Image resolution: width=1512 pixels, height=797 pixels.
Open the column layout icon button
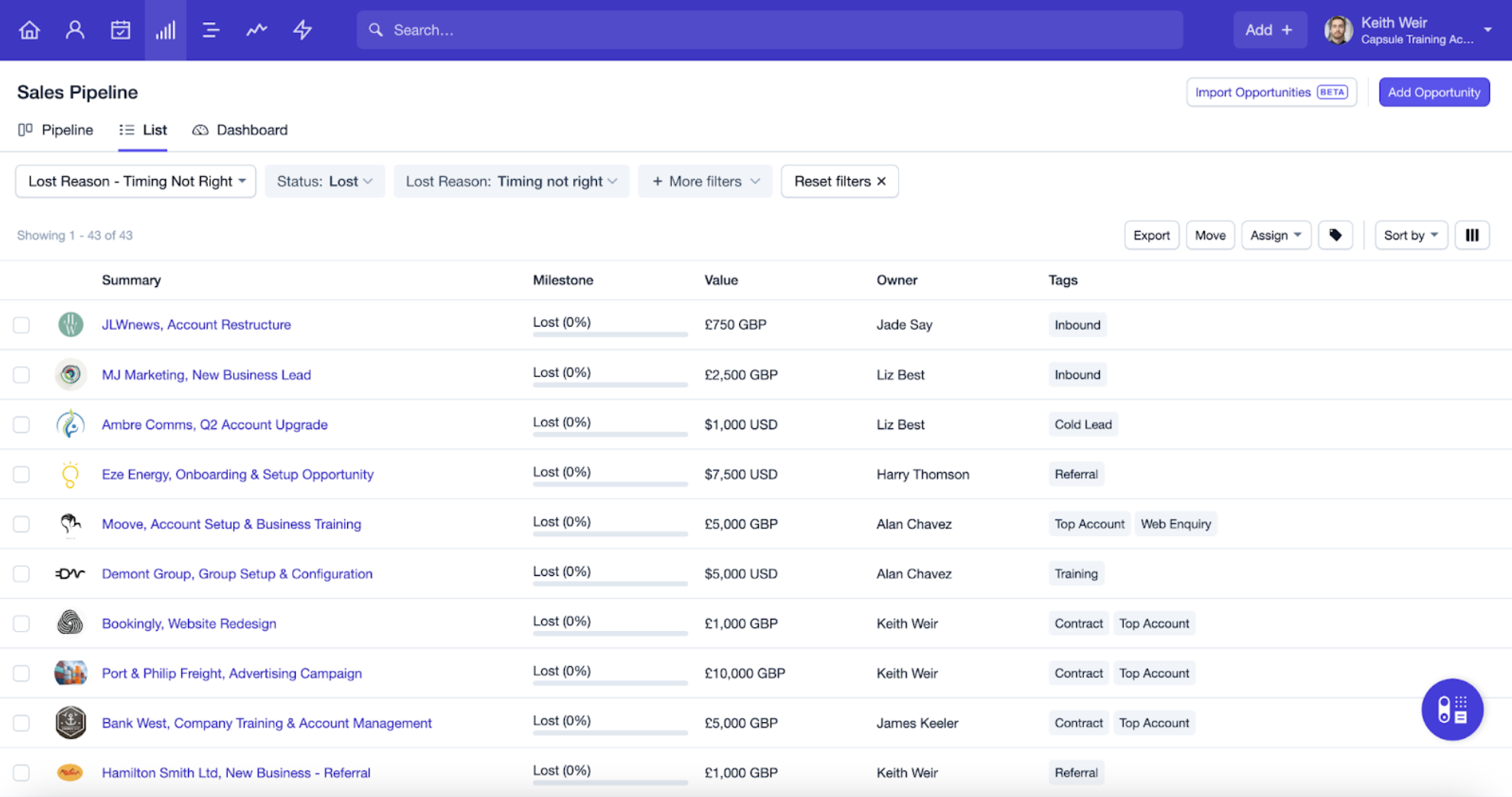click(1472, 235)
